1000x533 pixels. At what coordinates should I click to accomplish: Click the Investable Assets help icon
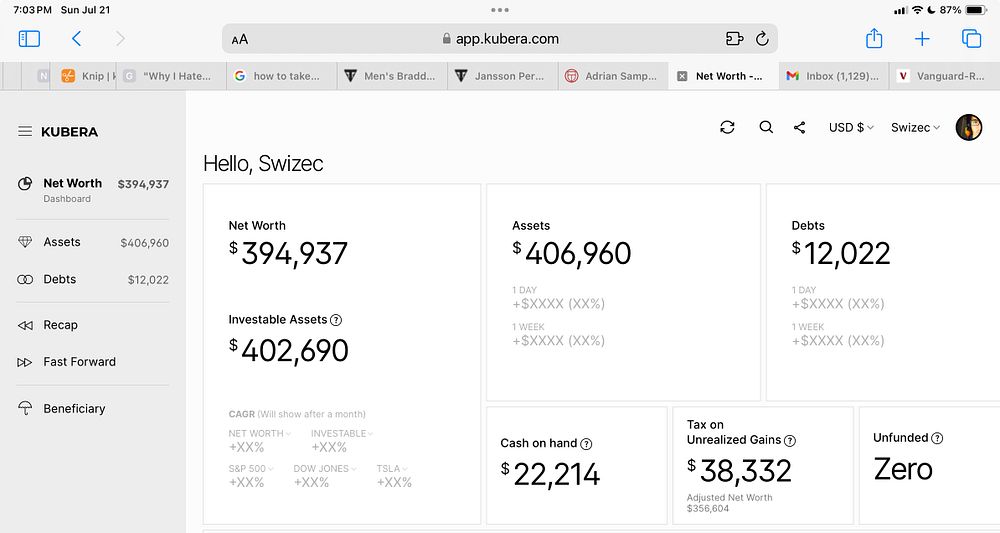coord(336,320)
